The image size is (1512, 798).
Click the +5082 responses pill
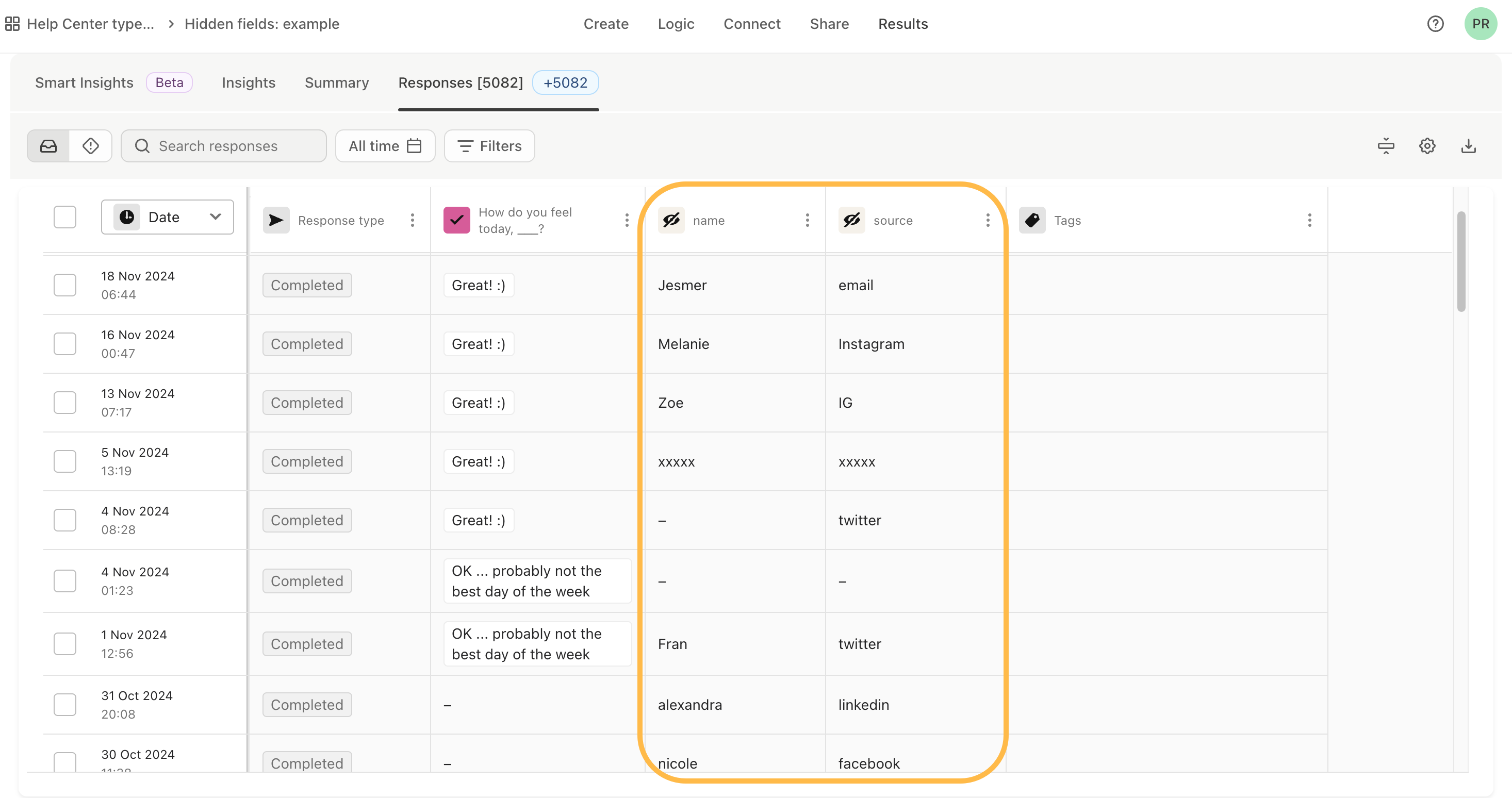click(x=565, y=82)
